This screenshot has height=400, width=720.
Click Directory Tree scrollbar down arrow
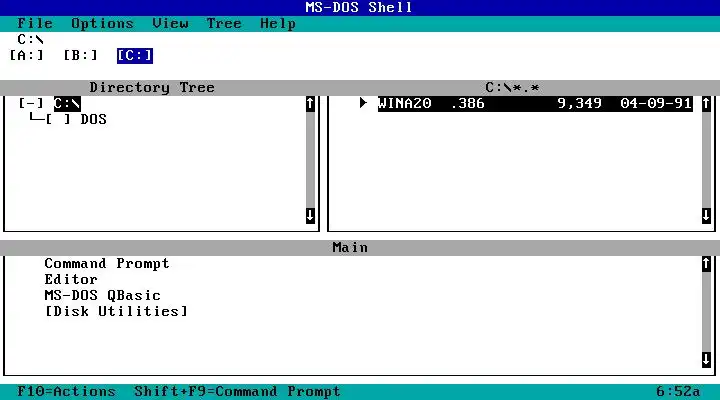pyautogui.click(x=310, y=215)
